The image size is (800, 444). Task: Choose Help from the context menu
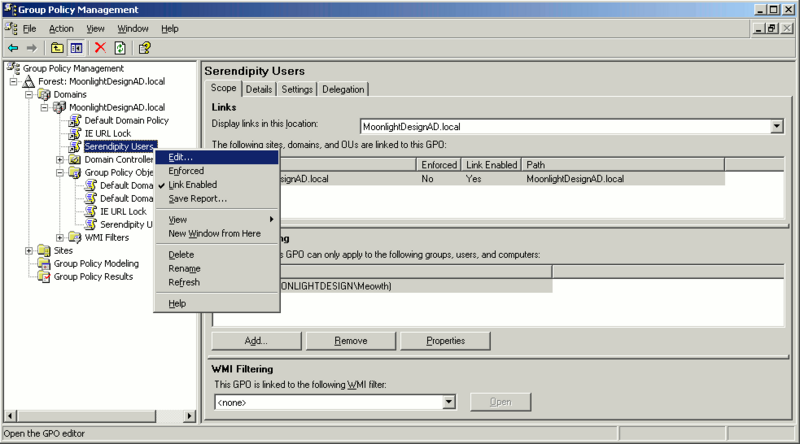pyautogui.click(x=217, y=303)
